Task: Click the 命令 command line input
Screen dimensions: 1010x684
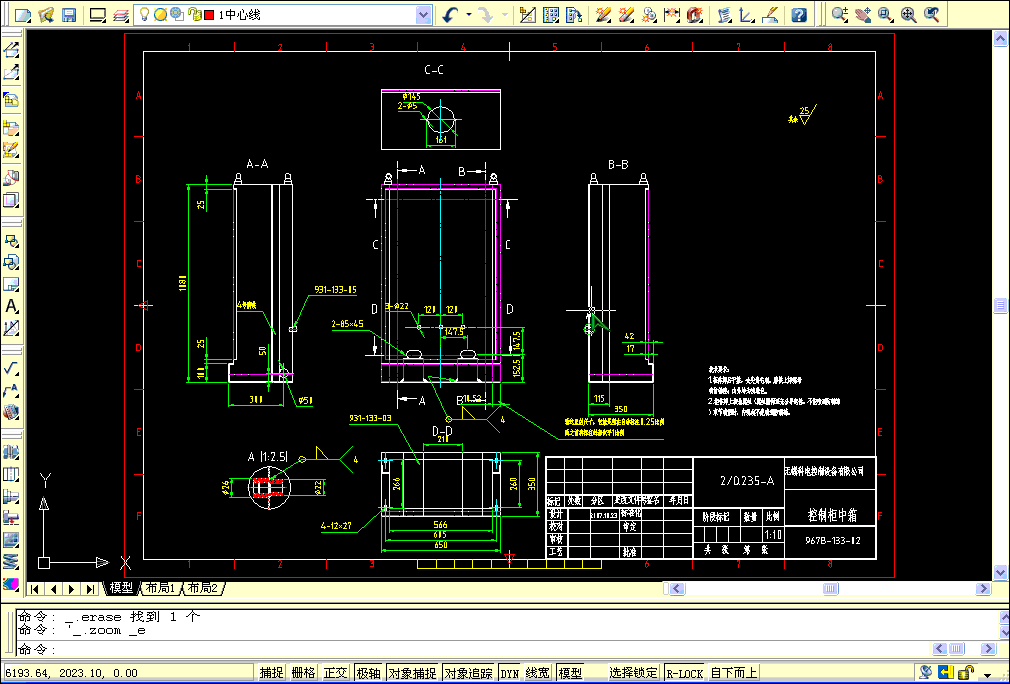Action: [473, 649]
